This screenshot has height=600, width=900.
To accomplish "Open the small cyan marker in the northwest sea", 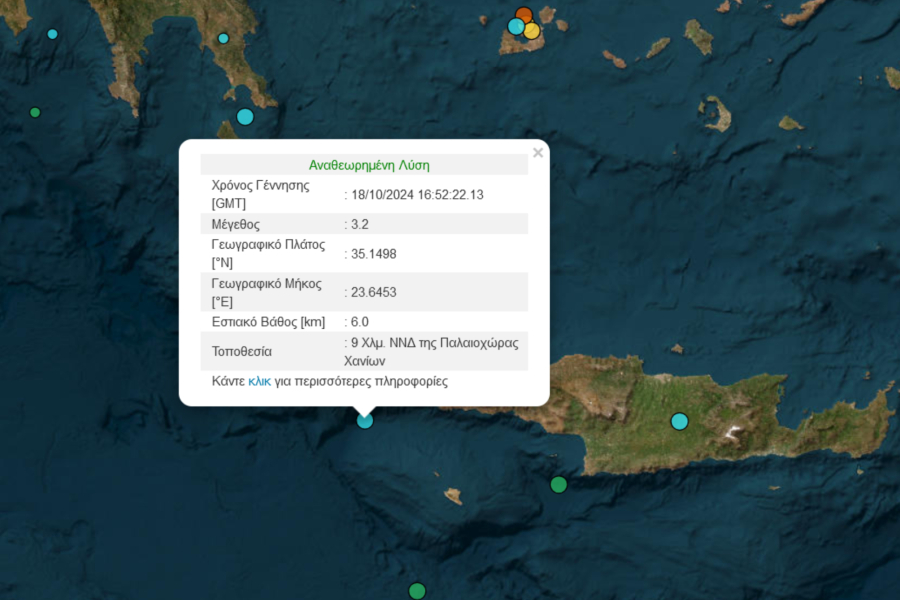I will click(x=52, y=34).
